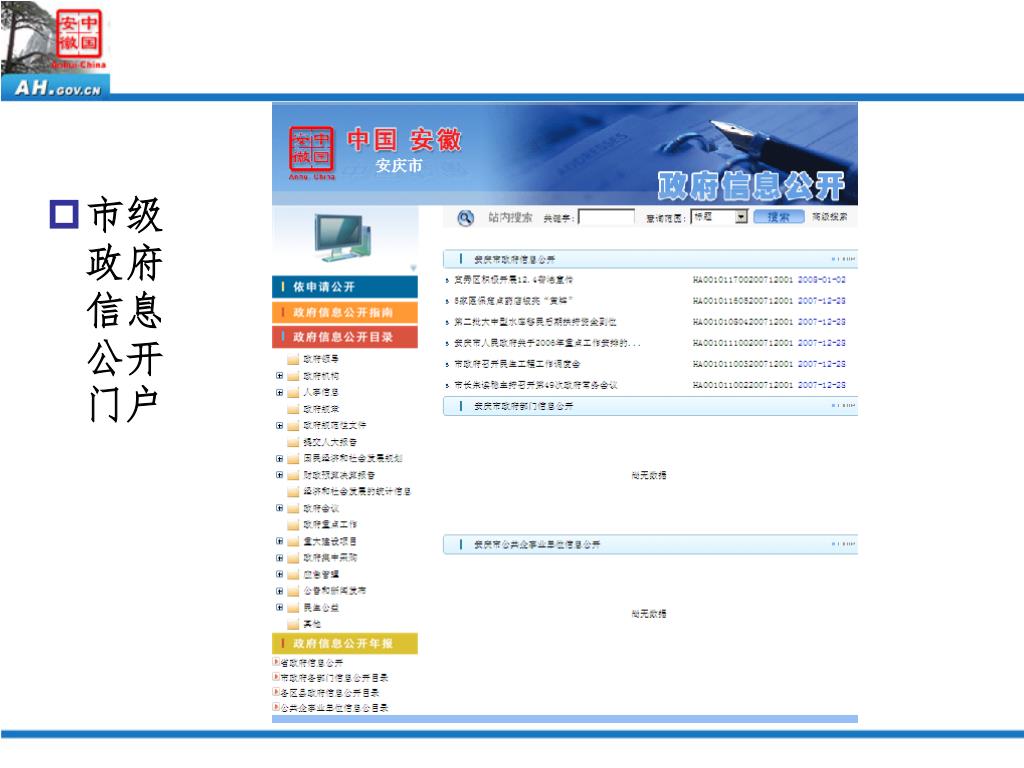Viewport: 1024px width, 768px height.
Task: Open the 5家医保定点药店被亮"黄牌" article
Action: pyautogui.click(x=514, y=301)
